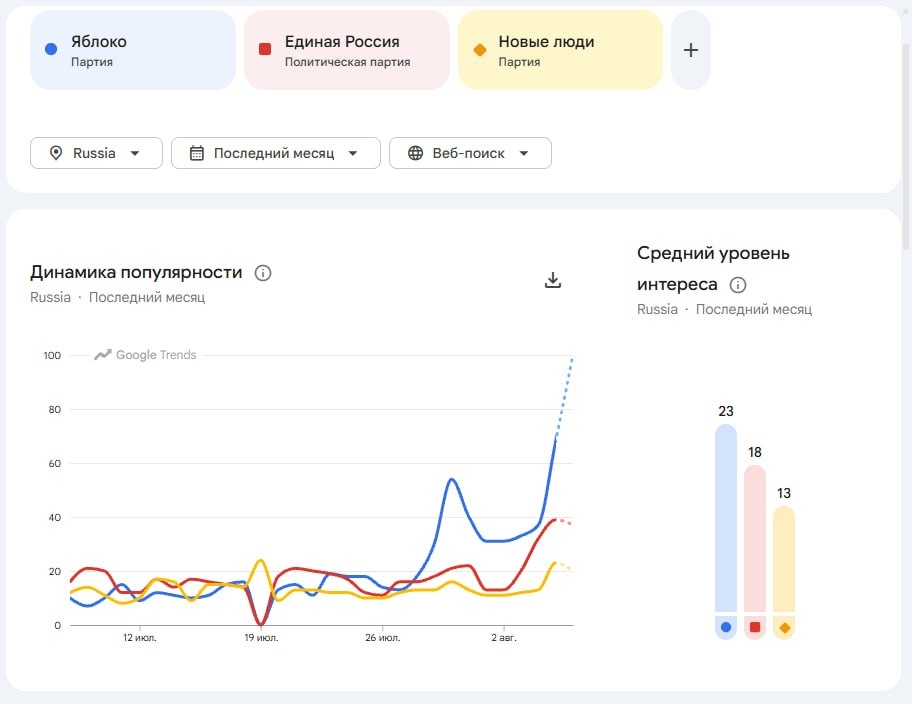Click the download chart icon
The height and width of the screenshot is (704, 912).
[553, 280]
